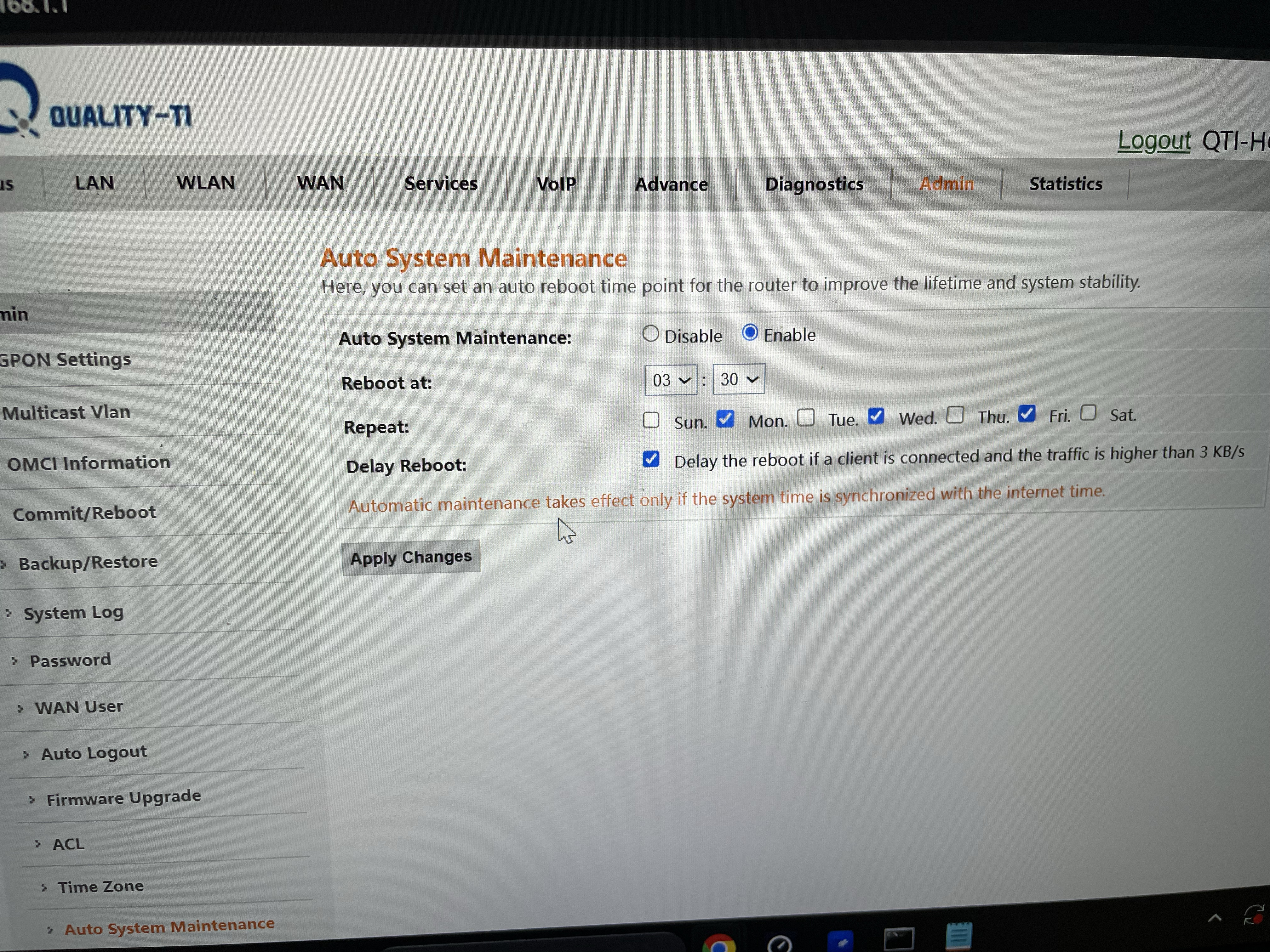Image resolution: width=1270 pixels, height=952 pixels.
Task: Open the command prompt taskbar icon
Action: (x=899, y=939)
